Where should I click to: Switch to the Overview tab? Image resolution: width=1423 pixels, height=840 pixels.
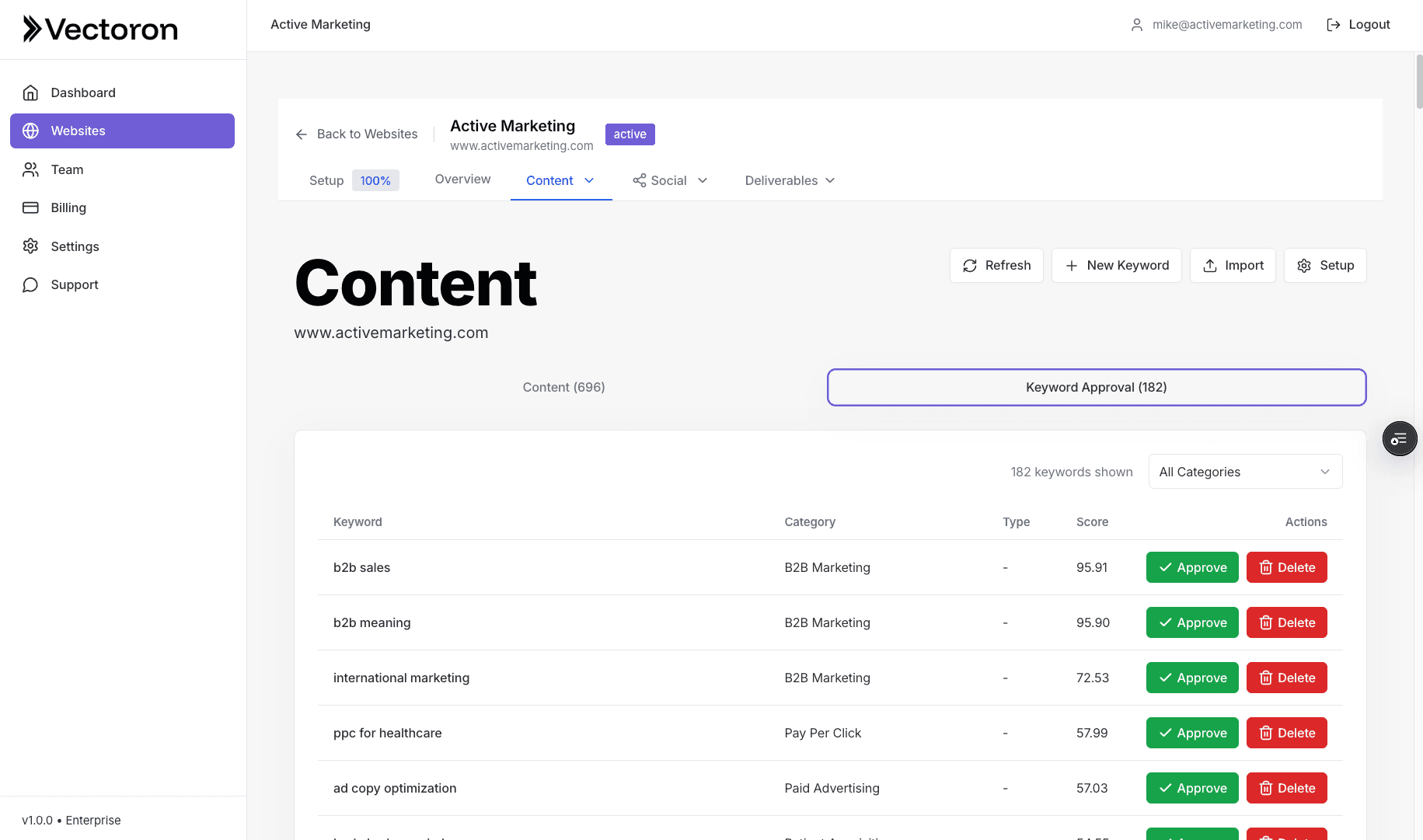(x=462, y=179)
